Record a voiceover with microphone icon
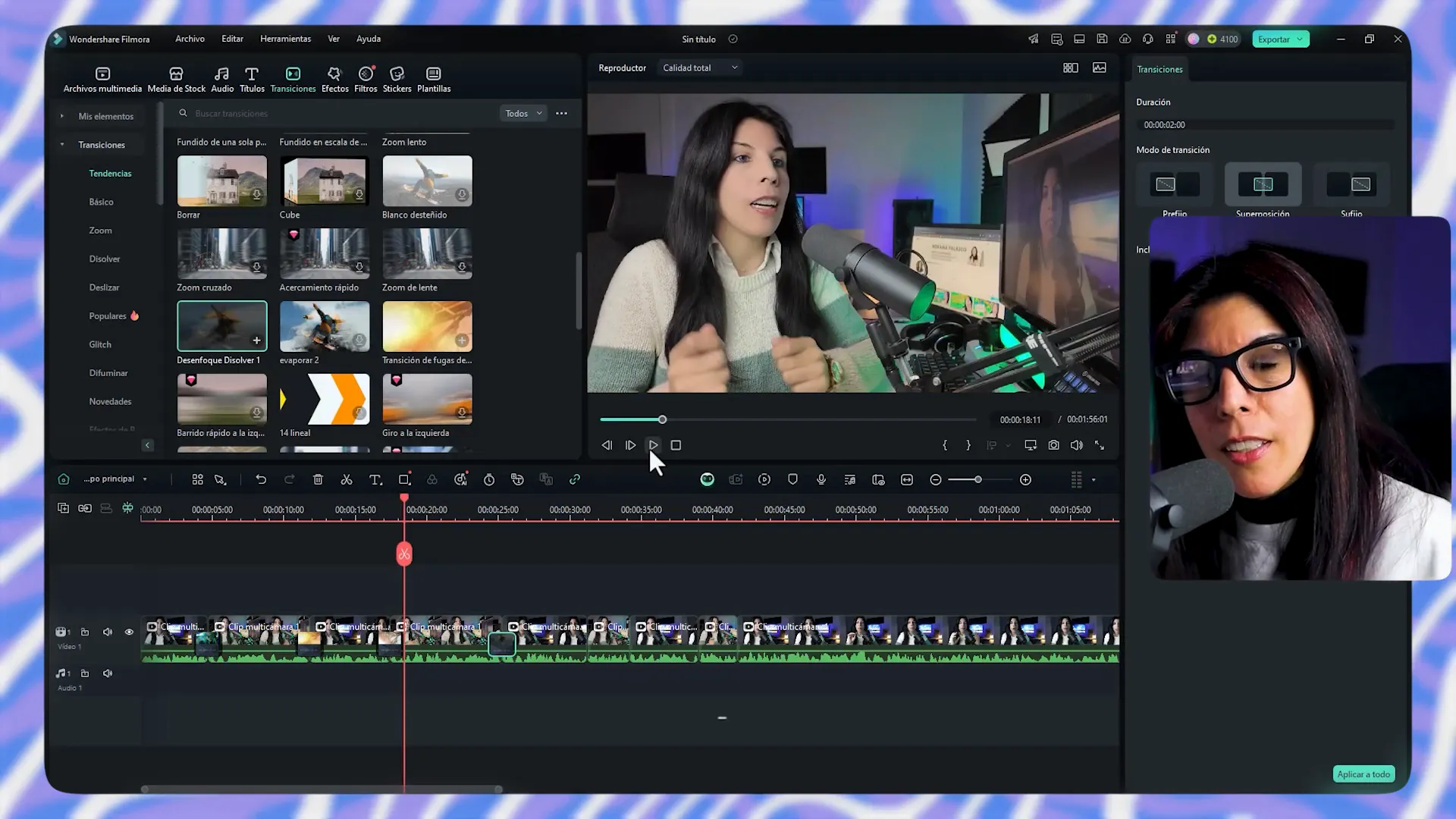This screenshot has width=1456, height=819. click(x=821, y=480)
